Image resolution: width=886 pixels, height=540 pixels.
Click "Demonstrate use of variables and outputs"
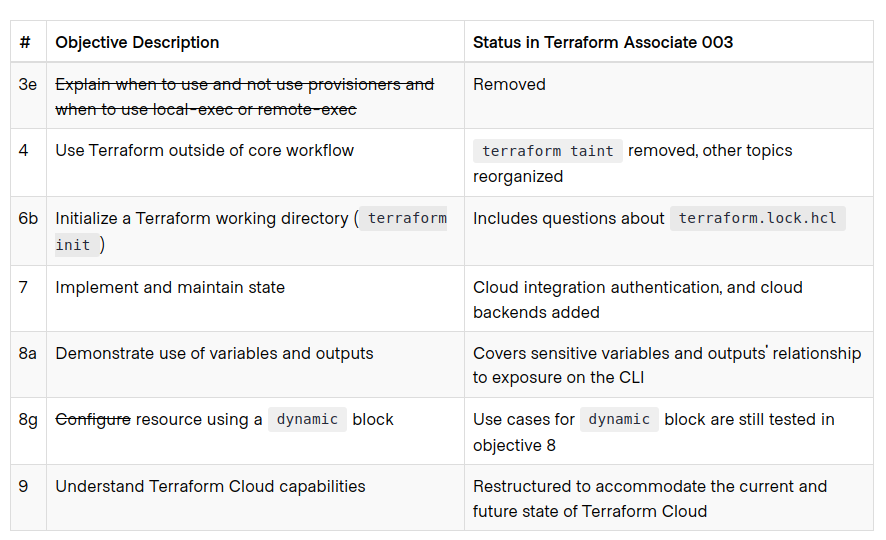(x=214, y=354)
